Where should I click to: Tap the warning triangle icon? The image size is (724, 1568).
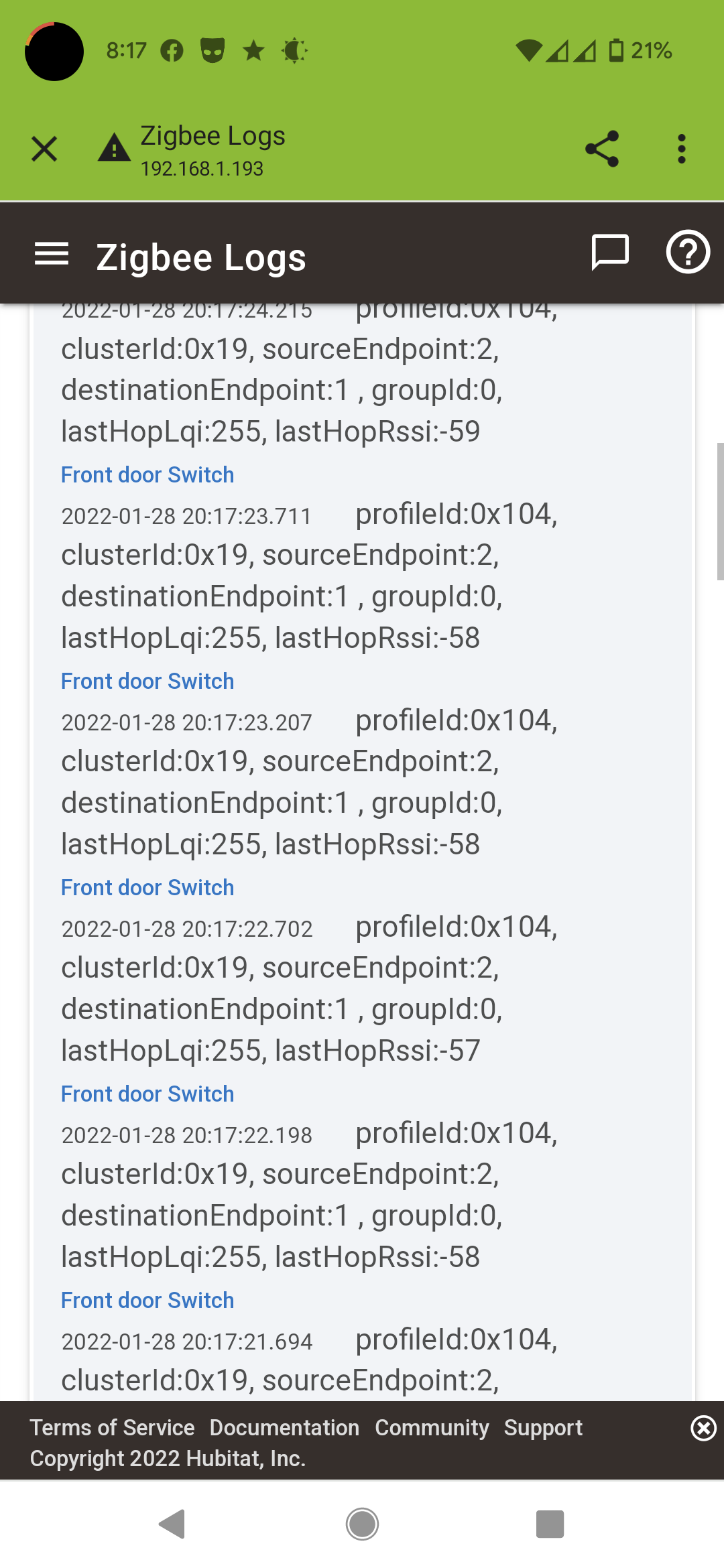[x=113, y=147]
